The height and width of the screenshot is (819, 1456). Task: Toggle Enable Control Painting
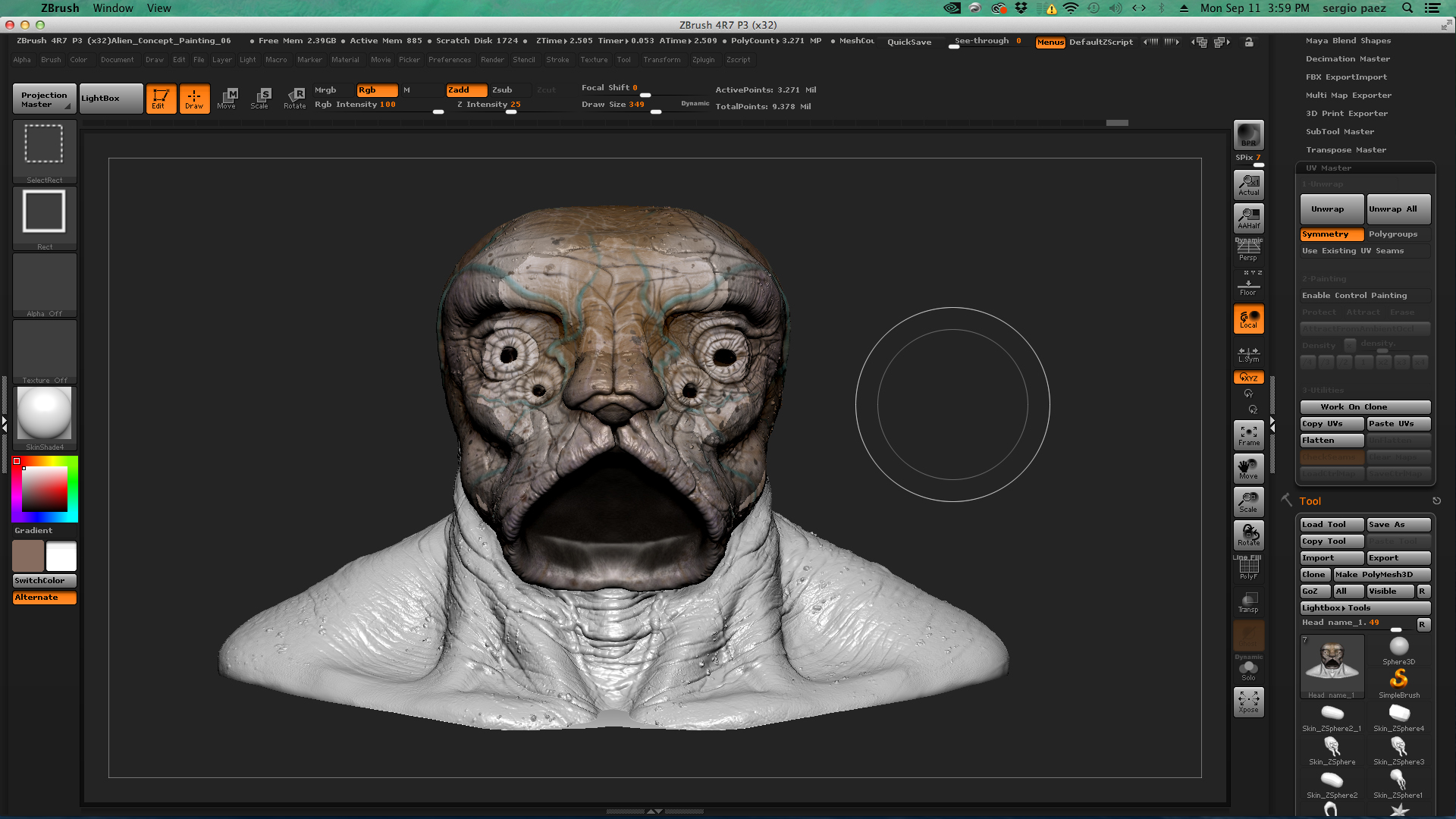[x=1365, y=296]
